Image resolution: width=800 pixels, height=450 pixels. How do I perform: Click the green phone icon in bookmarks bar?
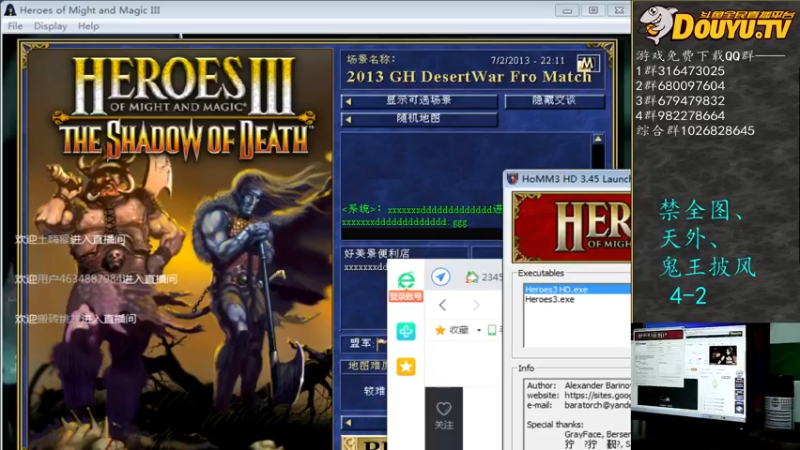click(492, 330)
